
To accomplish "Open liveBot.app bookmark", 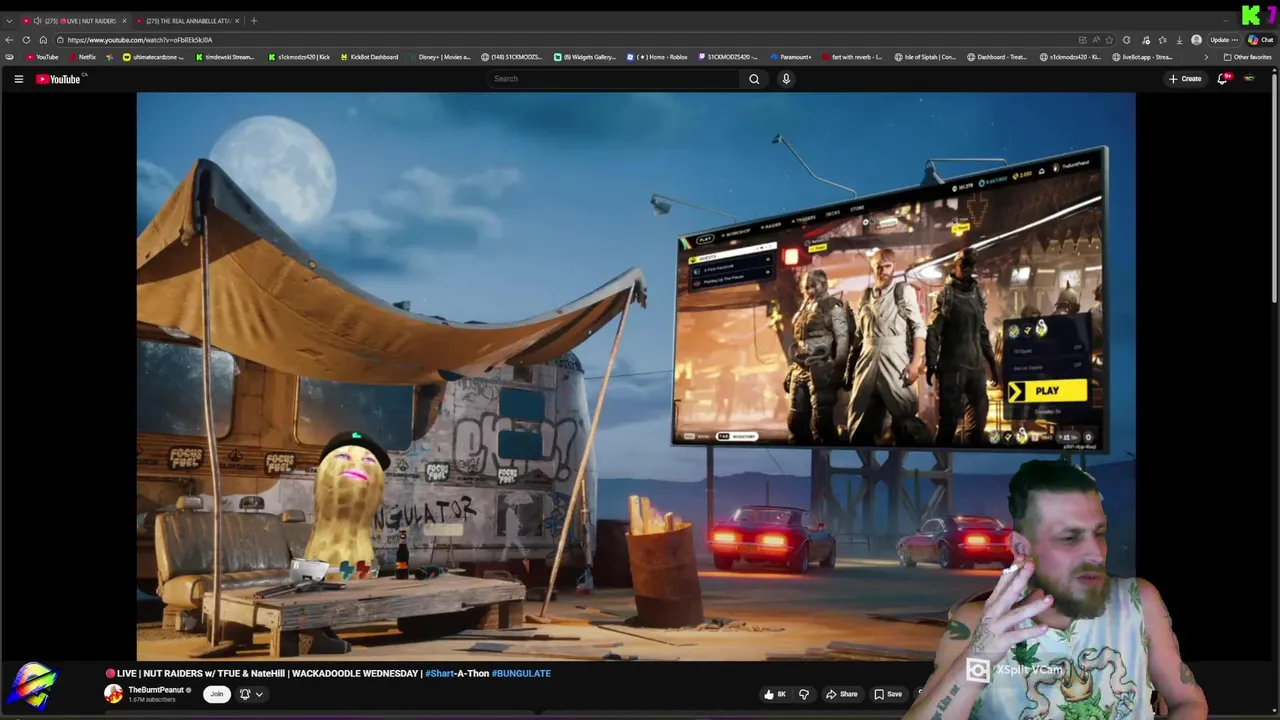I will pos(1142,57).
